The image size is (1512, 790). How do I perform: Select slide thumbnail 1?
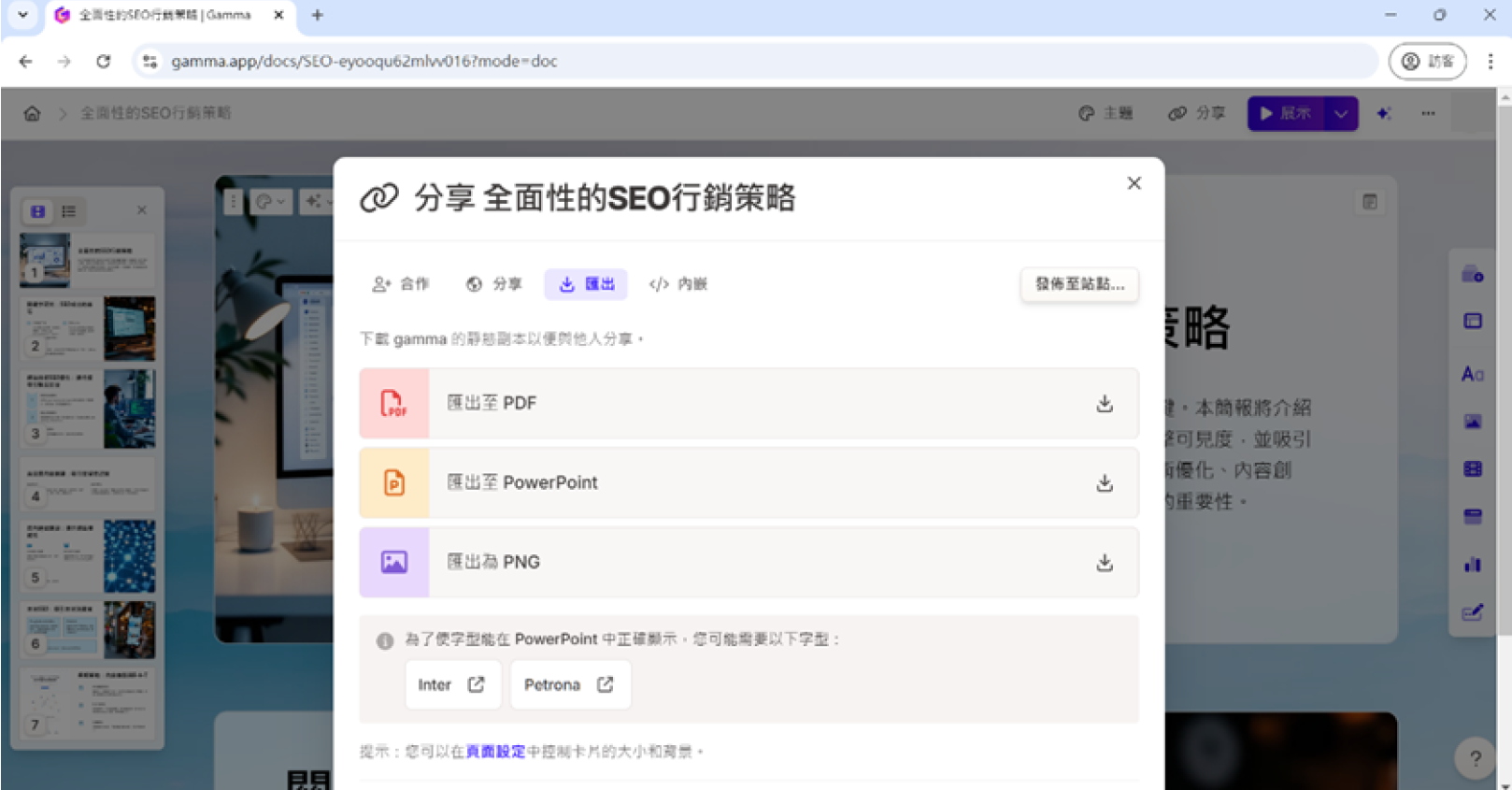(x=88, y=260)
